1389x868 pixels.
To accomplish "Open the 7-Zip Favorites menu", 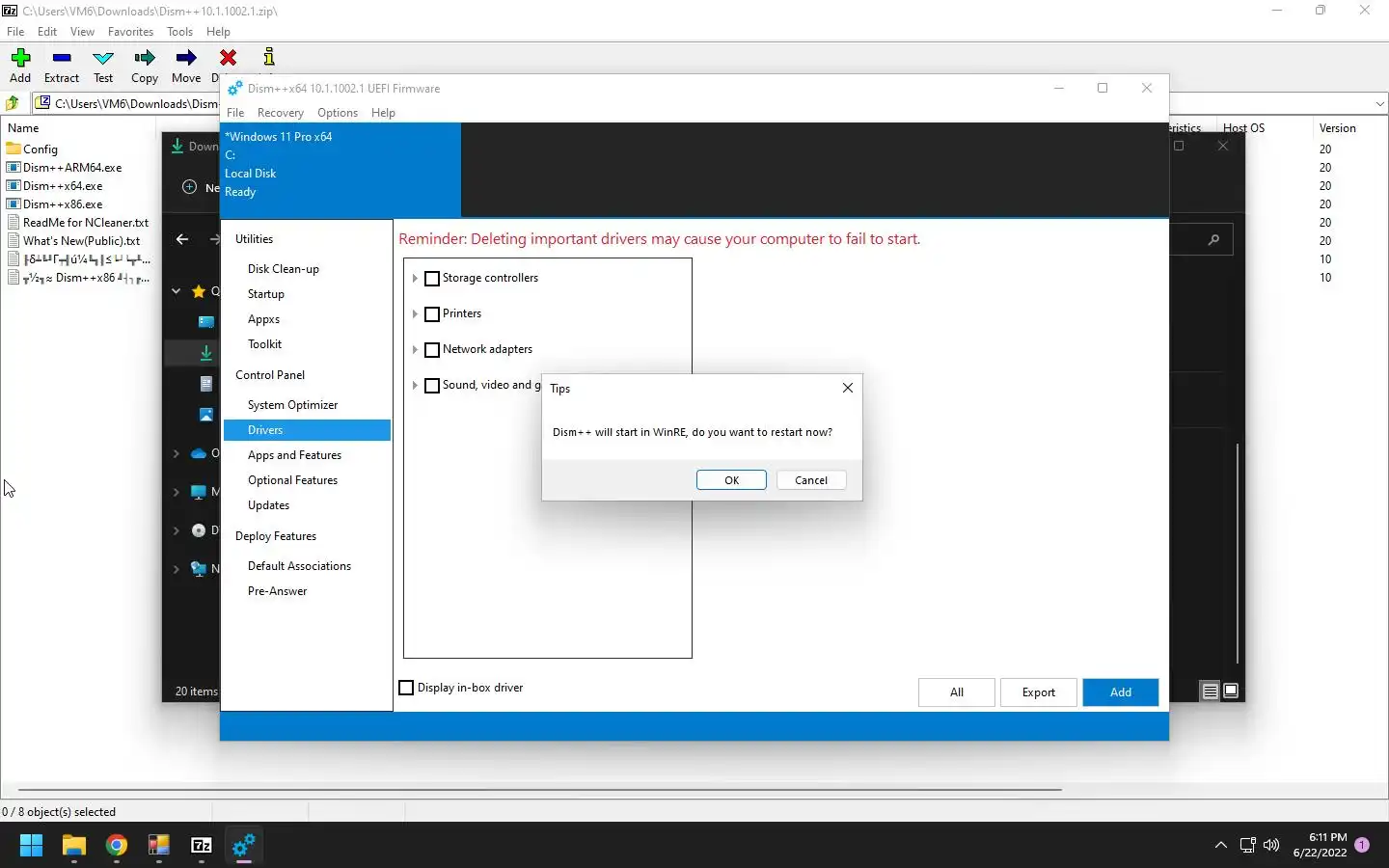I will [130, 32].
